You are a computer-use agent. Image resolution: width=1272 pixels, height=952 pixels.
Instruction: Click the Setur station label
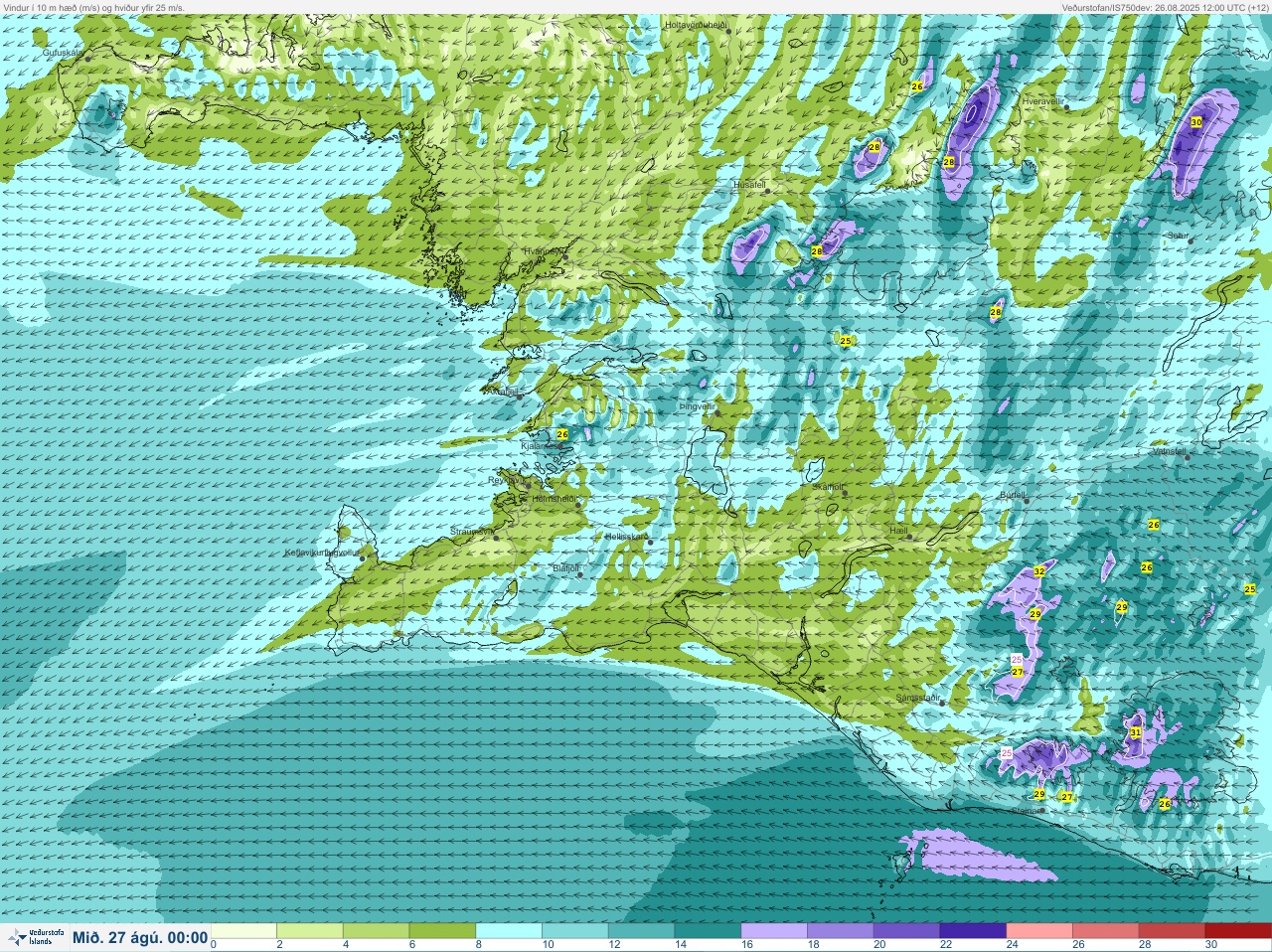1179,236
